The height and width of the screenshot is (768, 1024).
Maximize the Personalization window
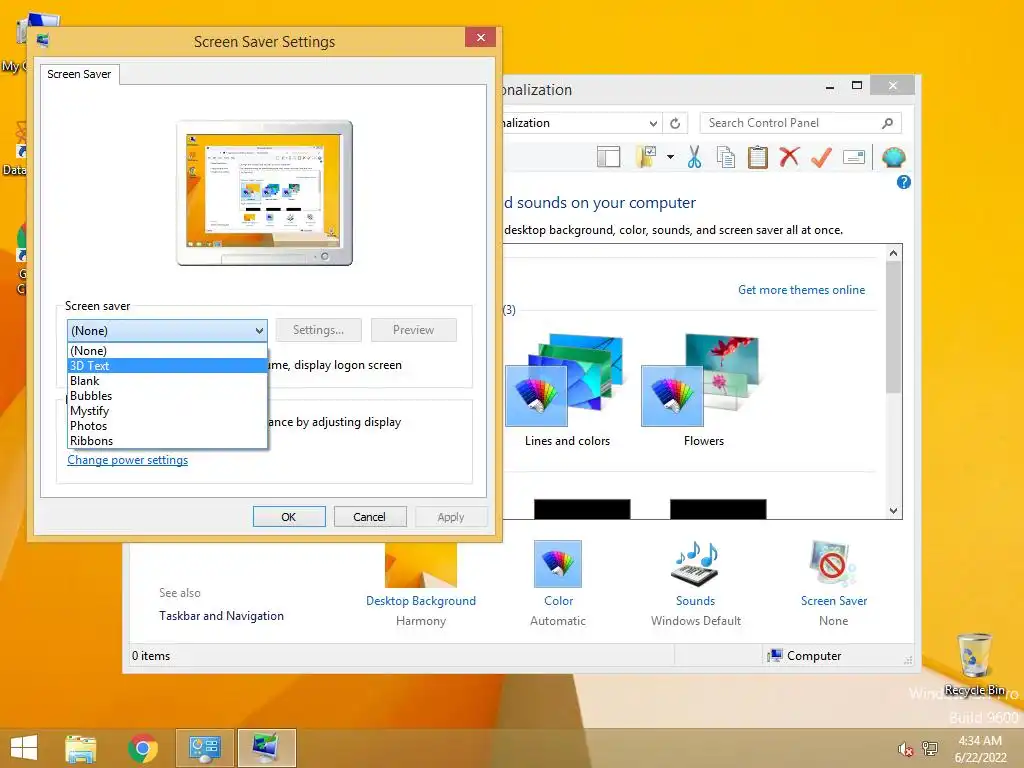point(857,86)
